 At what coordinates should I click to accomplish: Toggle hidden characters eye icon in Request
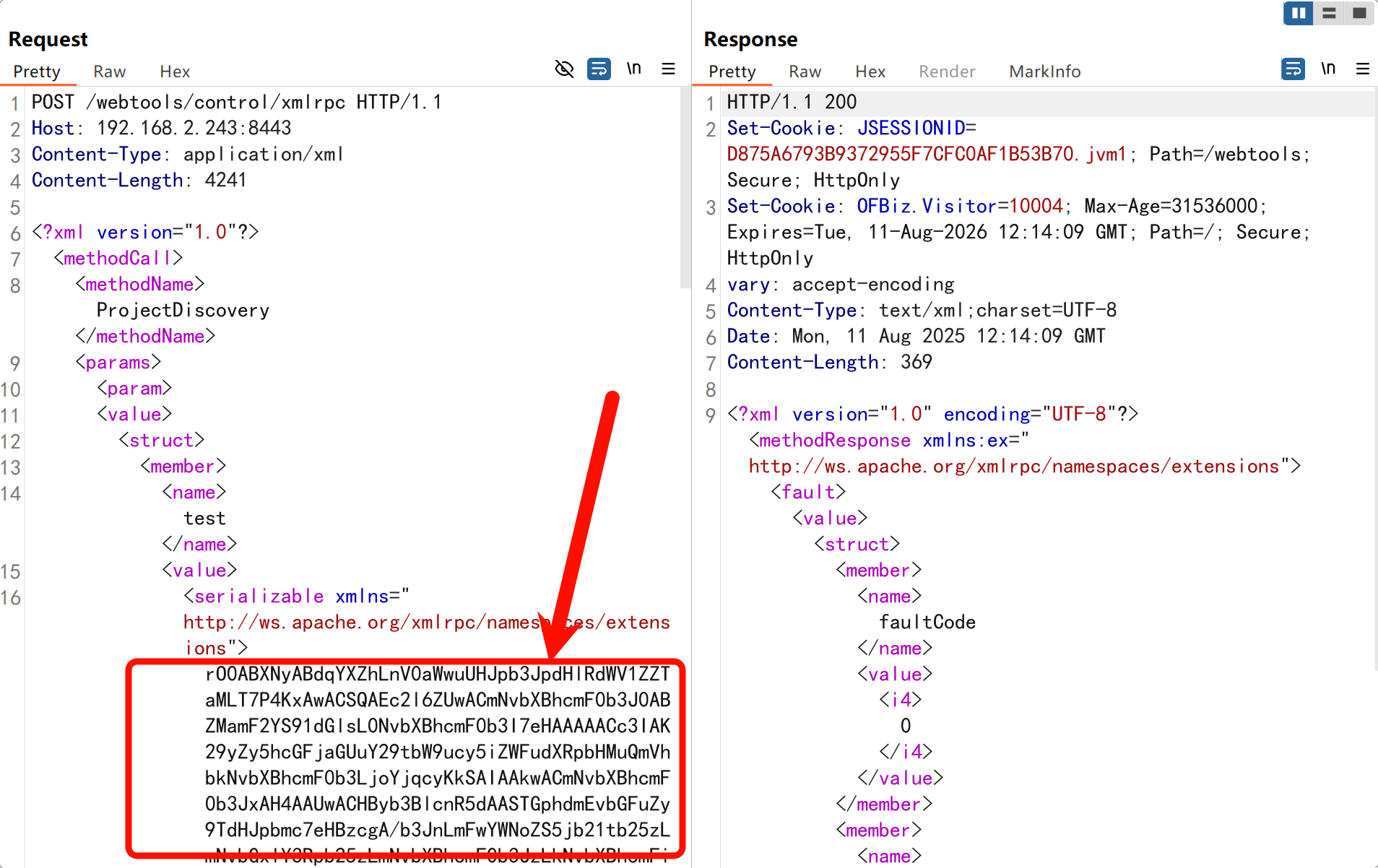point(564,69)
